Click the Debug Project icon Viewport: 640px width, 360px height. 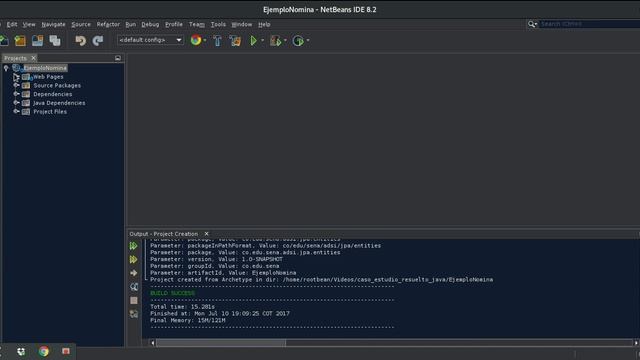[276, 40]
